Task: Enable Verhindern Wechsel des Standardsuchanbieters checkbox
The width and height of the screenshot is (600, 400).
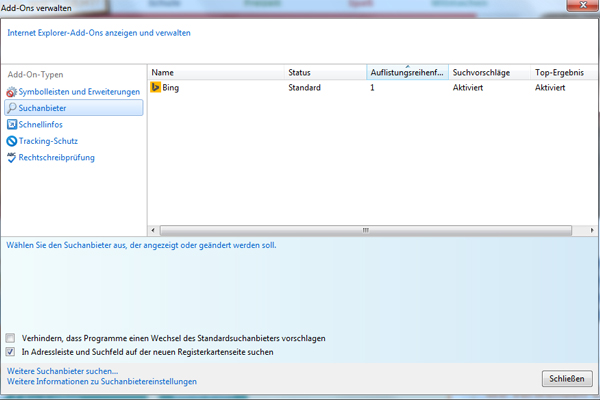Action: 11,338
